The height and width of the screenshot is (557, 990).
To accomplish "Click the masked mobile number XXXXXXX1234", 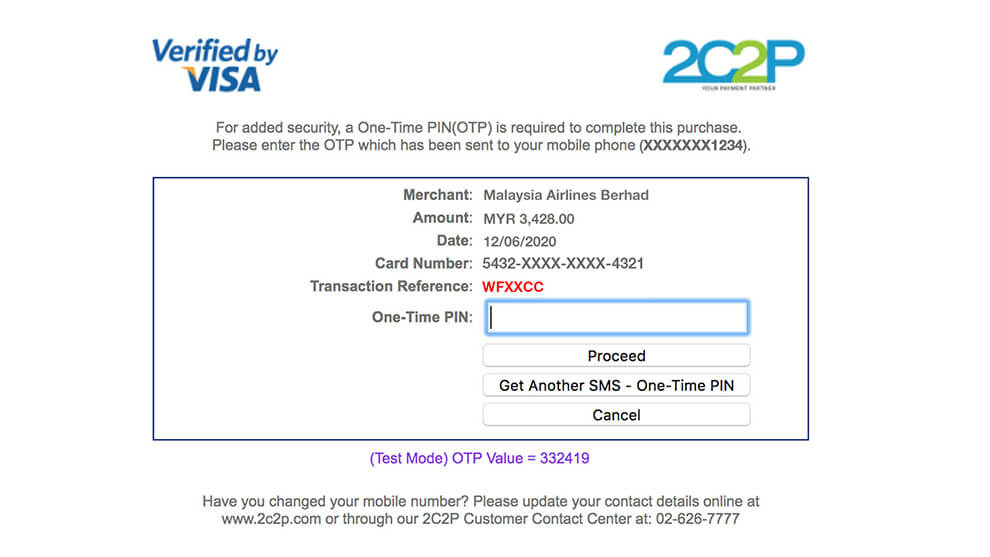I will 693,145.
